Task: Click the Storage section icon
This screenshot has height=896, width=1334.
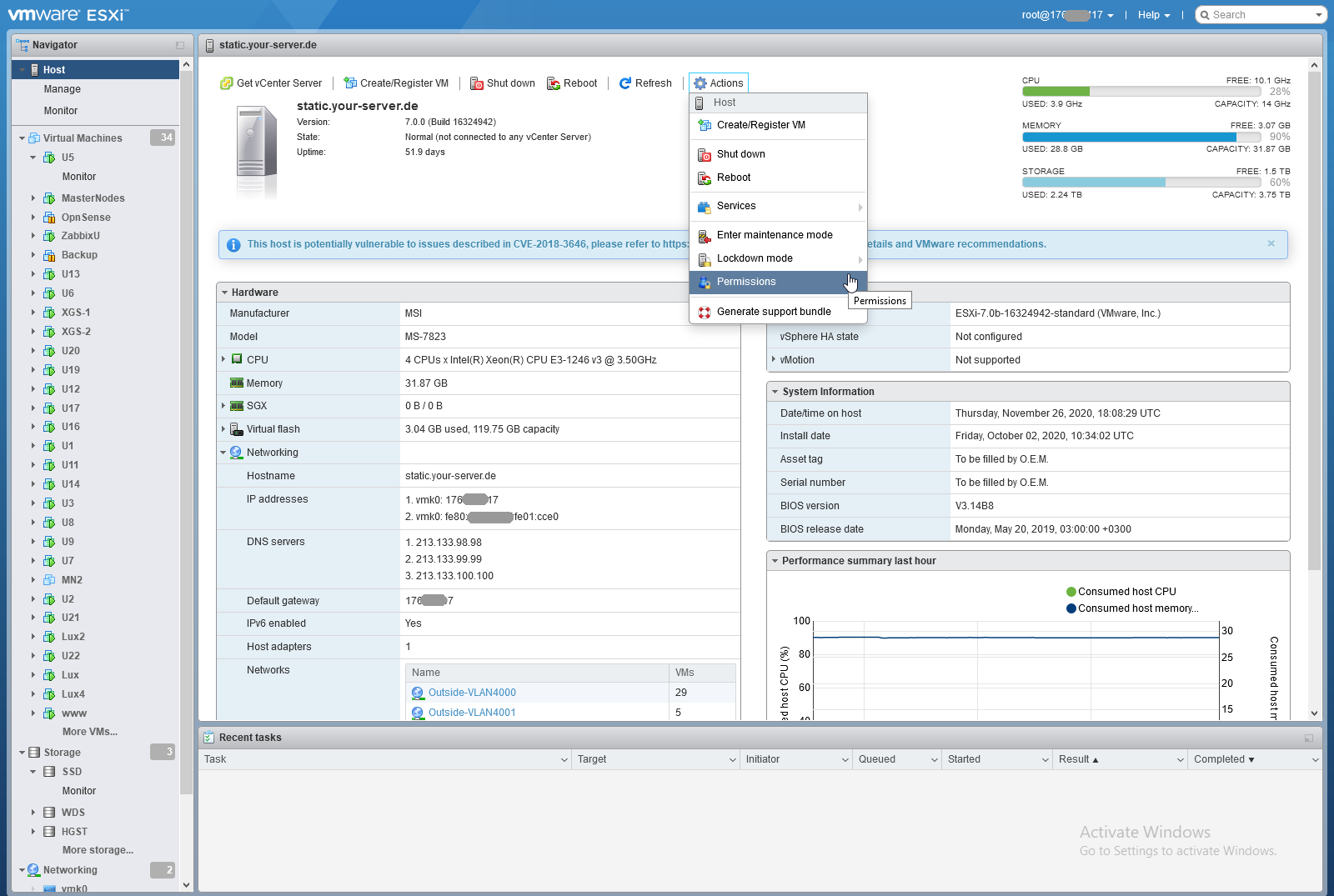Action: point(34,753)
